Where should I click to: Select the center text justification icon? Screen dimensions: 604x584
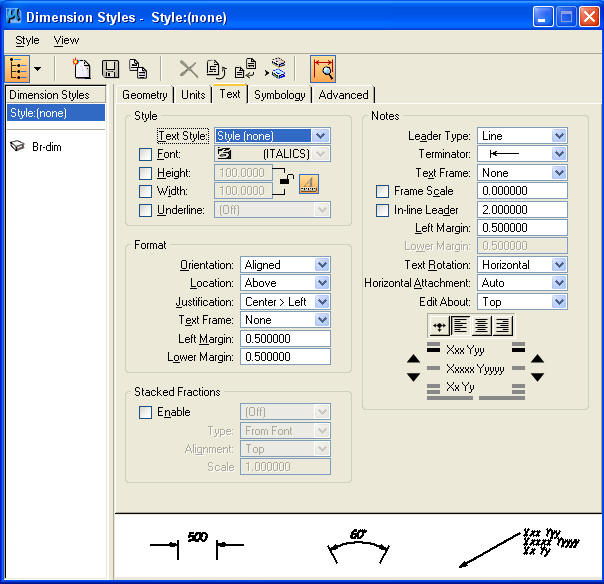tap(482, 325)
